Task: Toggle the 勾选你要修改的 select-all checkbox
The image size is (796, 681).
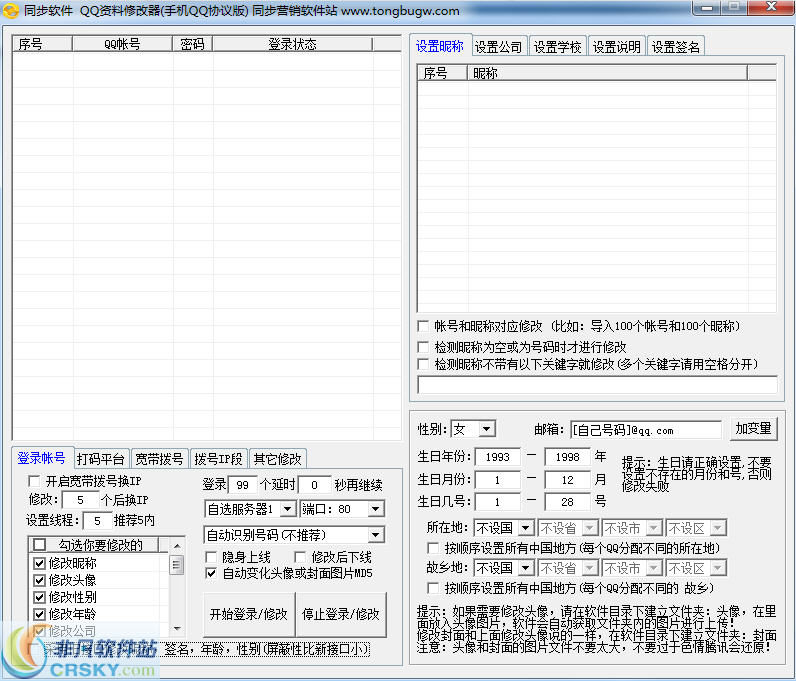Action: [x=39, y=545]
